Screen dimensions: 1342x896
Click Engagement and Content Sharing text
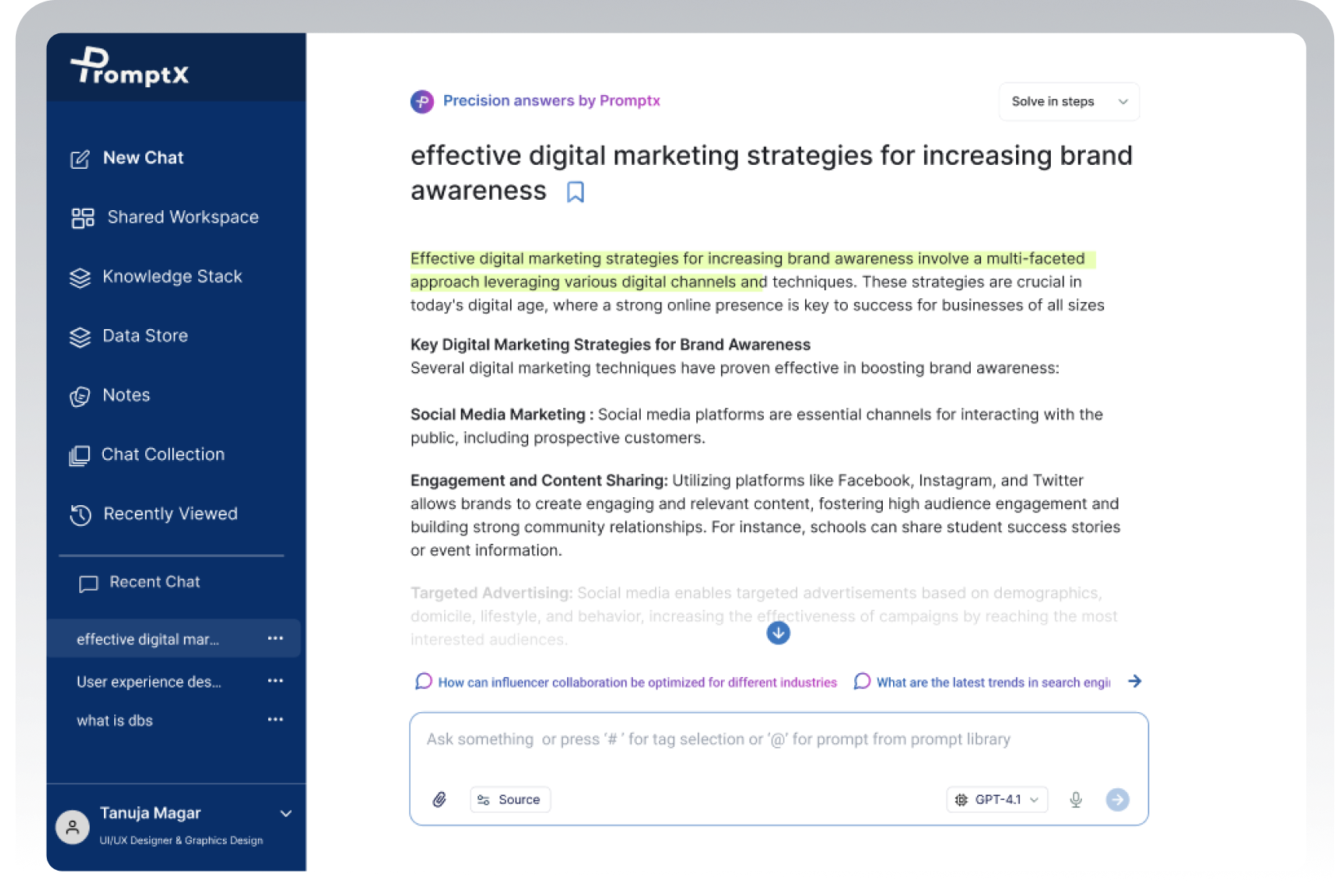pos(539,480)
